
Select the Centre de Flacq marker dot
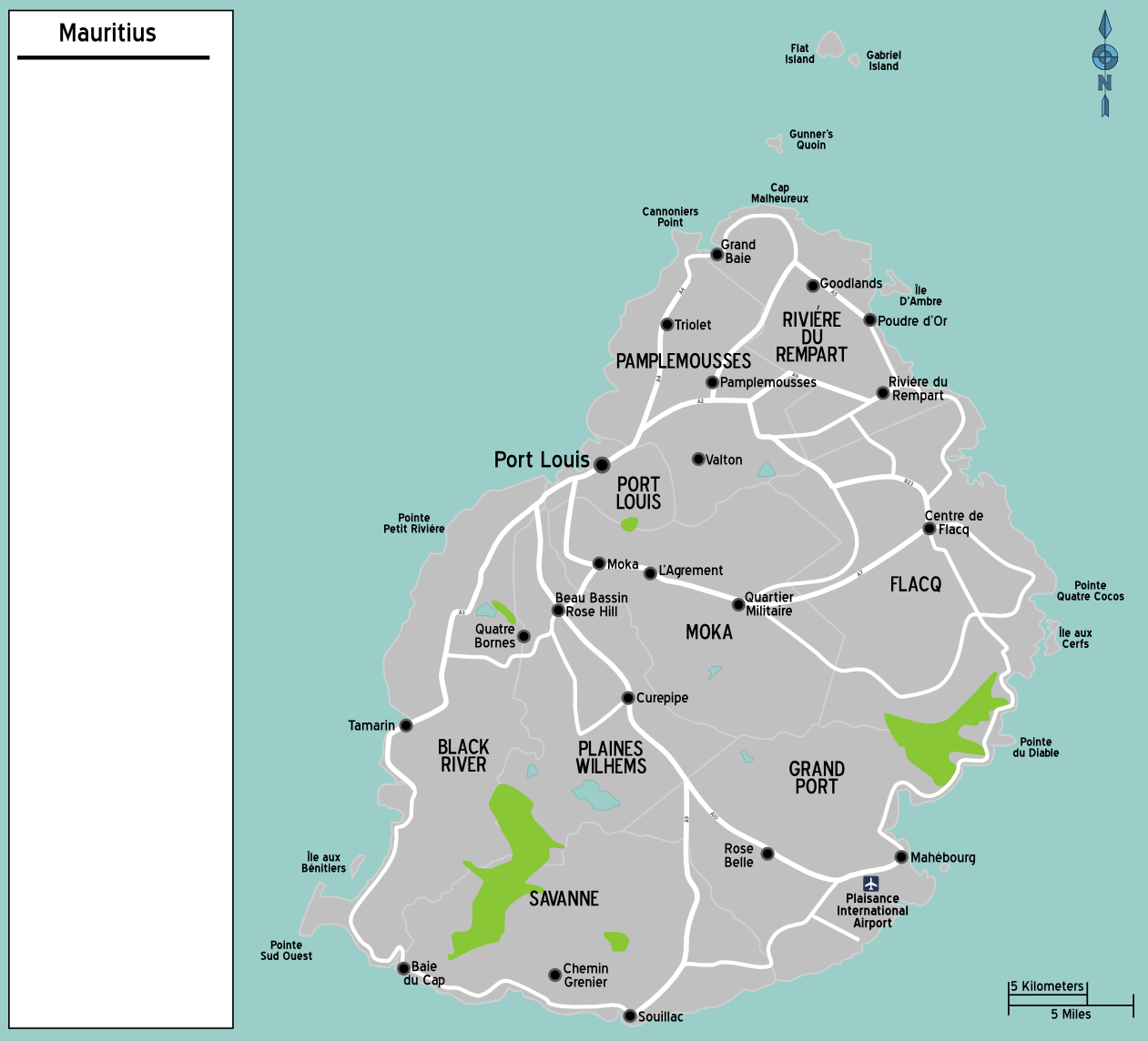(x=930, y=529)
